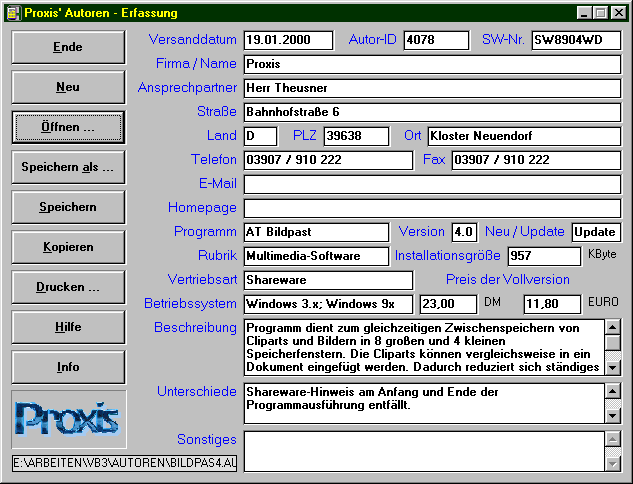Screen dimensions: 633x484
Task: Click inside the Unterschiede text area
Action: 424,404
